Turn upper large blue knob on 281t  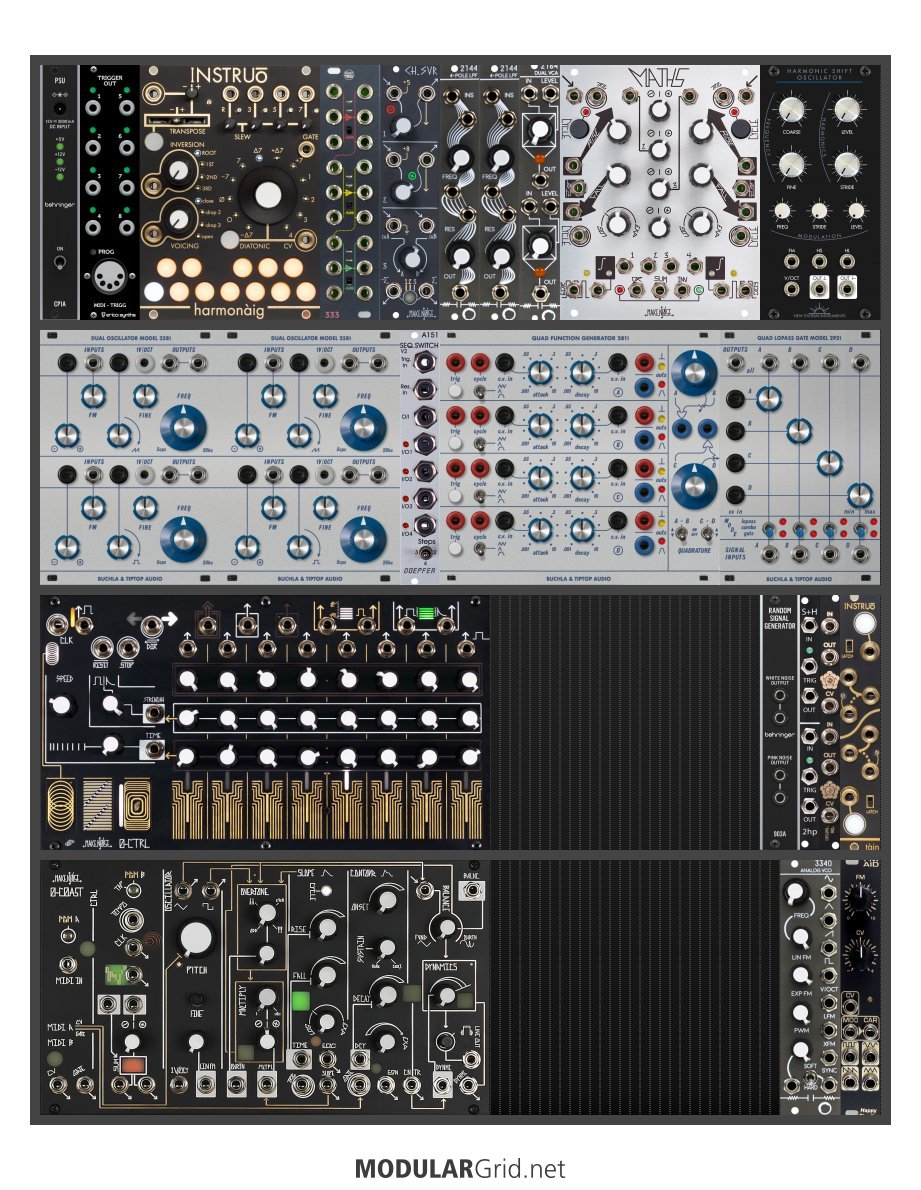694,373
